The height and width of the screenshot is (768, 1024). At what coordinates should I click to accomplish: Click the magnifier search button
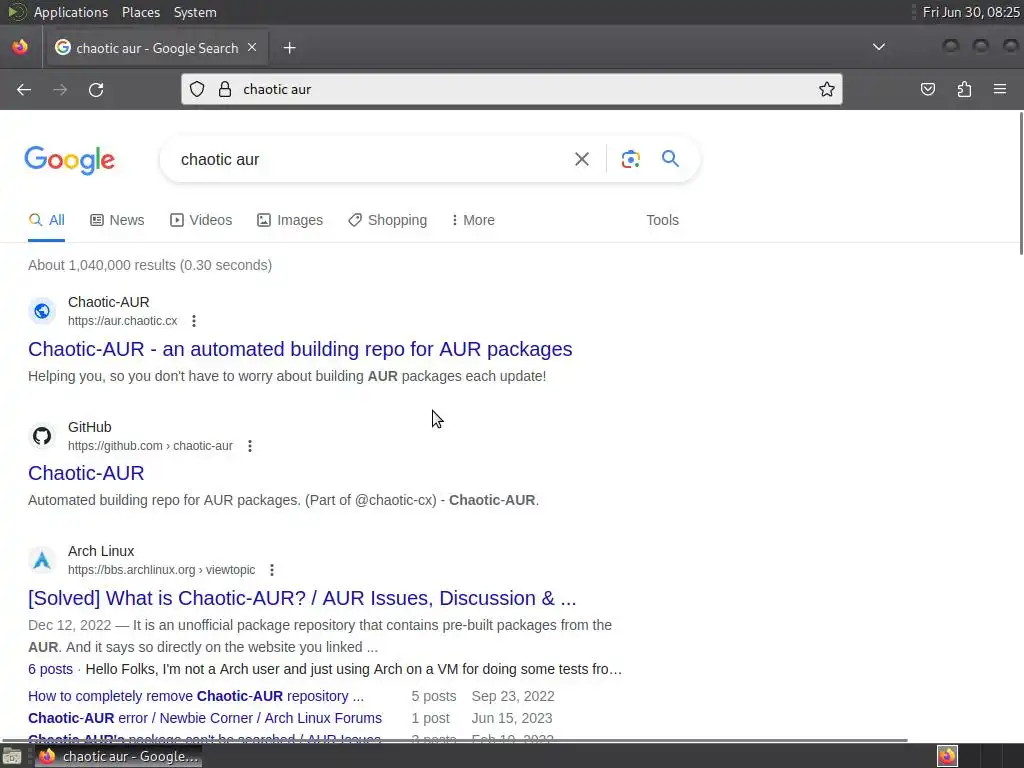[x=670, y=159]
